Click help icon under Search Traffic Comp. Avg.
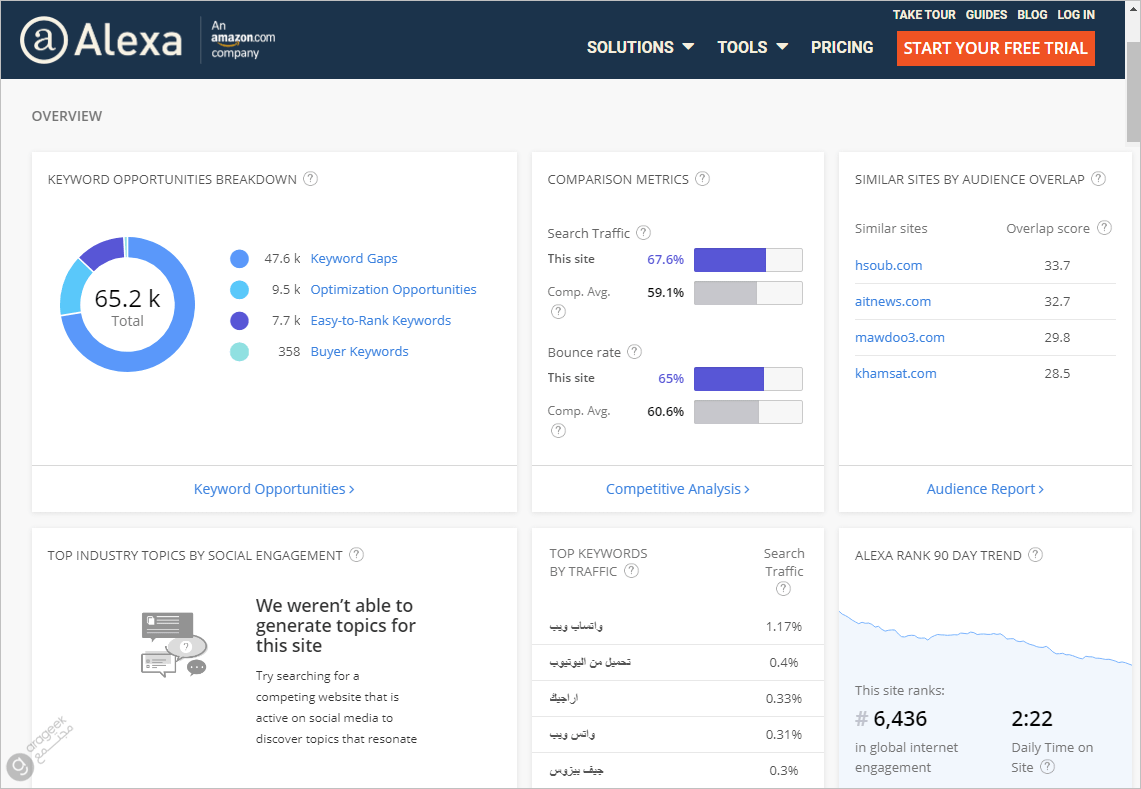1141x789 pixels. click(558, 312)
